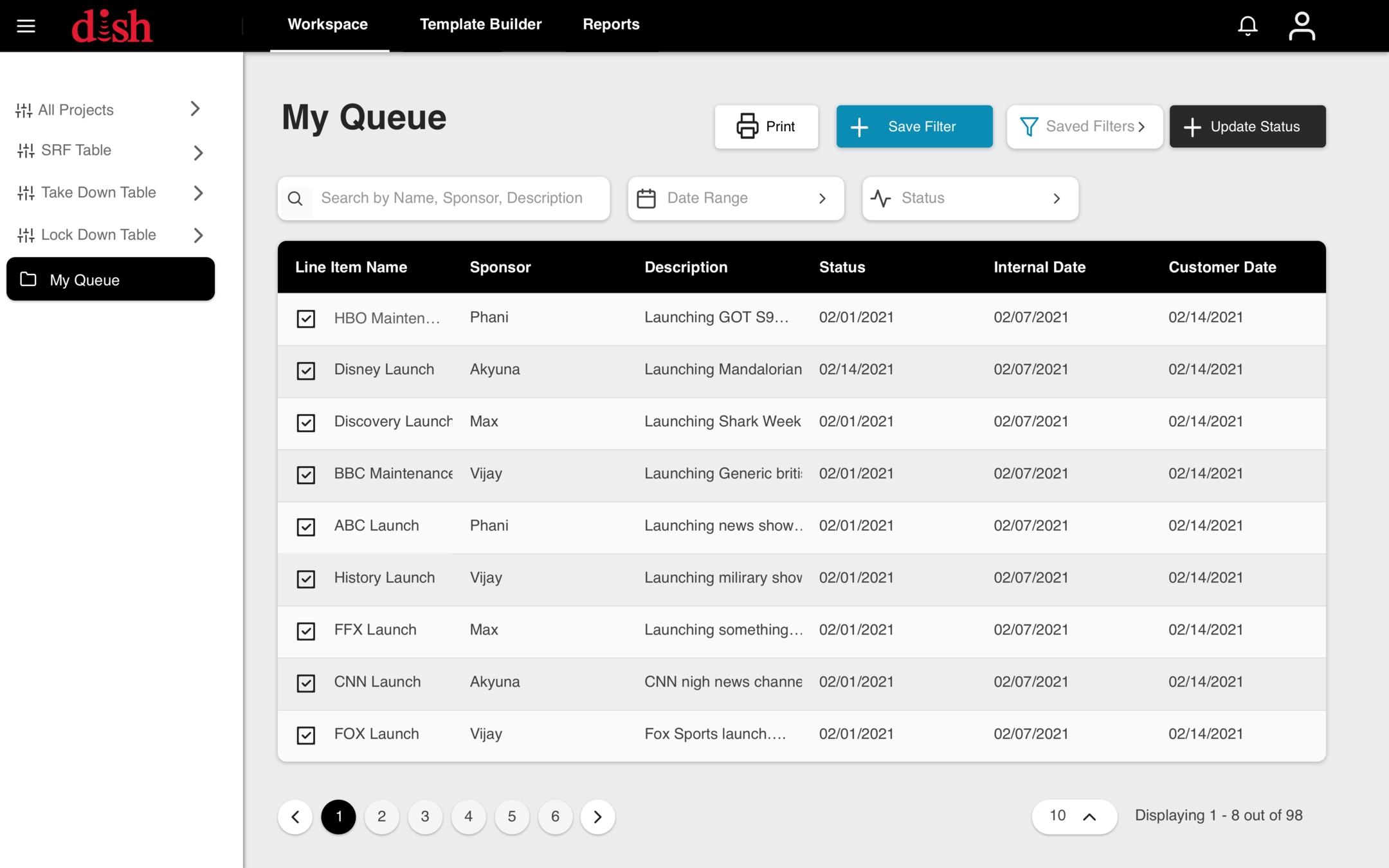1389x868 pixels.
Task: Open the Reports tab
Action: pyautogui.click(x=611, y=24)
